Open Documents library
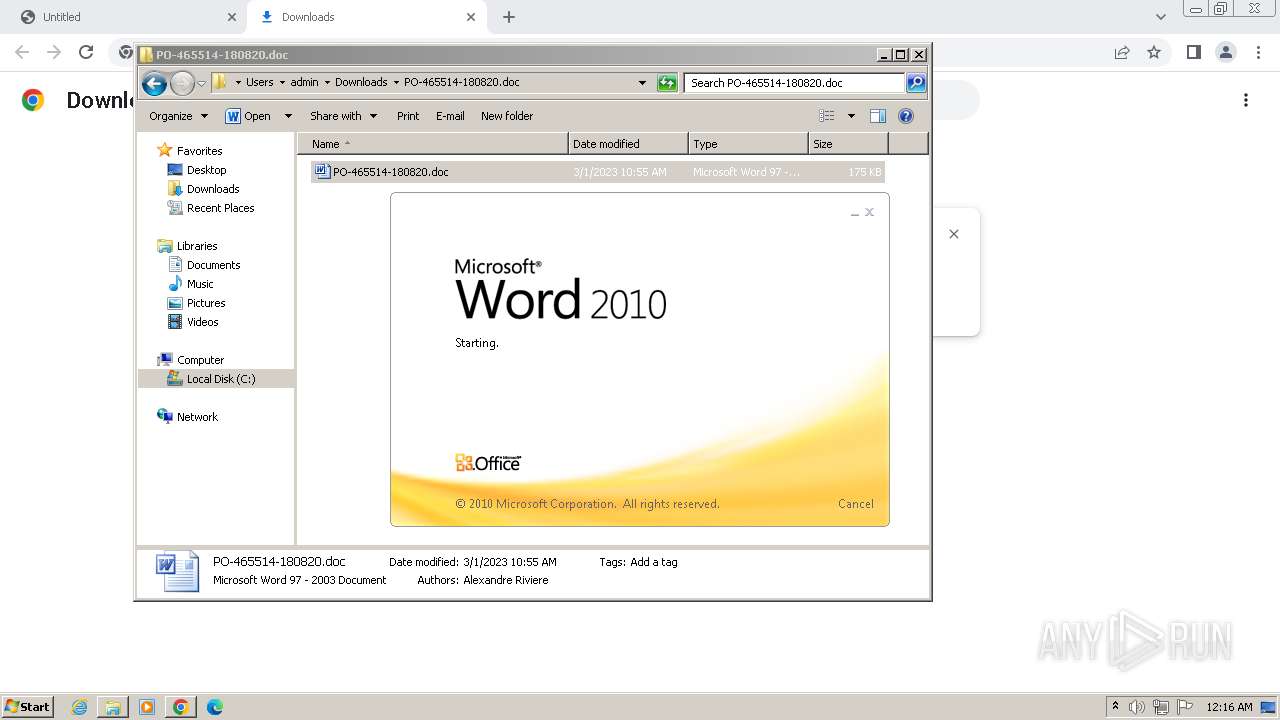 coord(213,265)
